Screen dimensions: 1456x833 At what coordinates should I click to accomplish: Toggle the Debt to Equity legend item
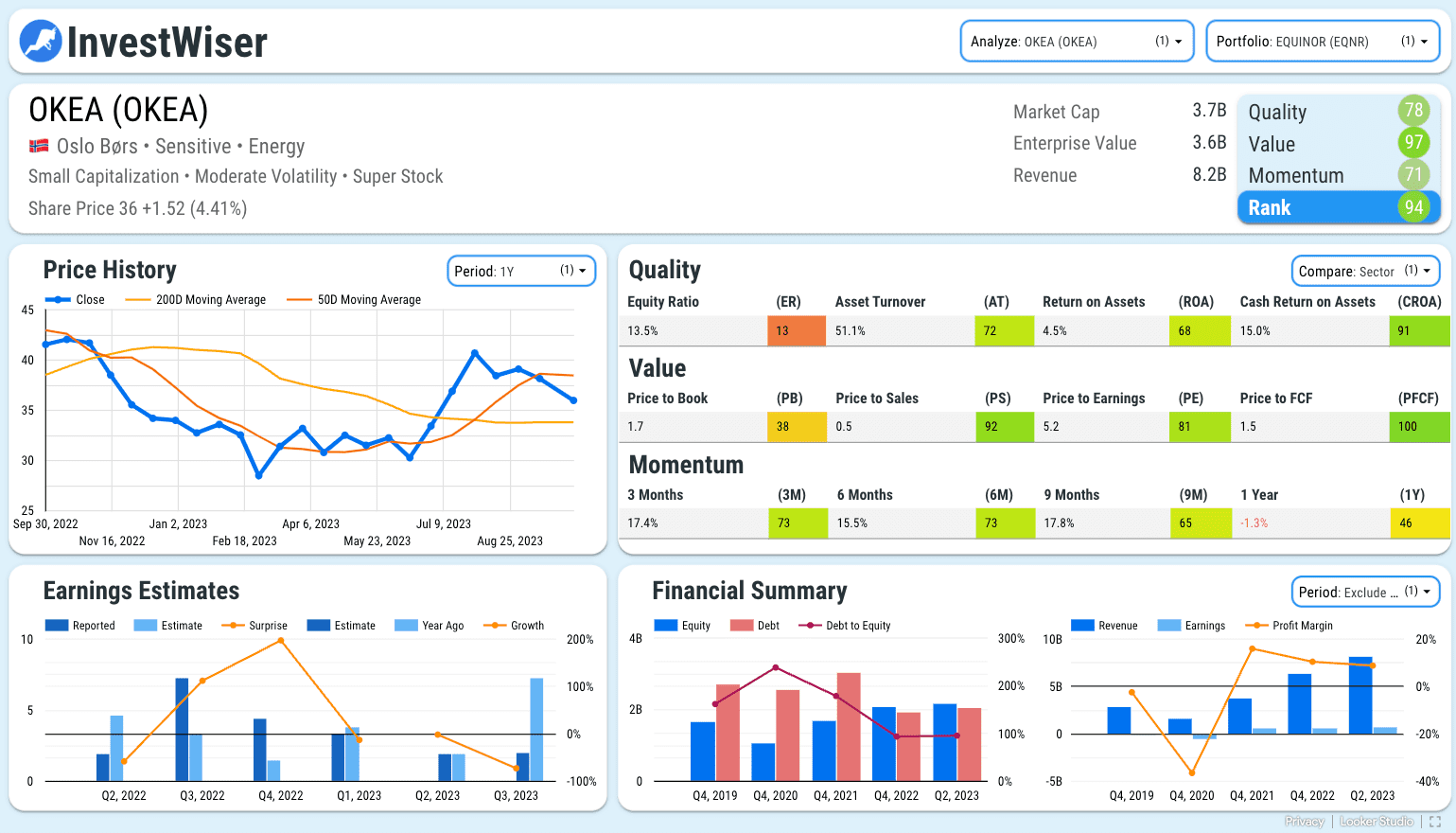[845, 626]
